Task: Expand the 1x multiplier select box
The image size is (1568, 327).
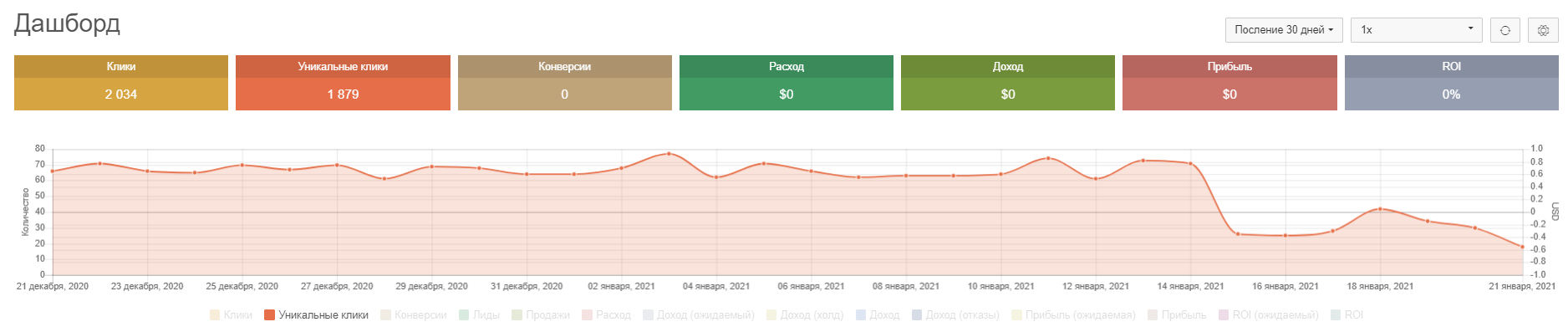Action: 1417,30
